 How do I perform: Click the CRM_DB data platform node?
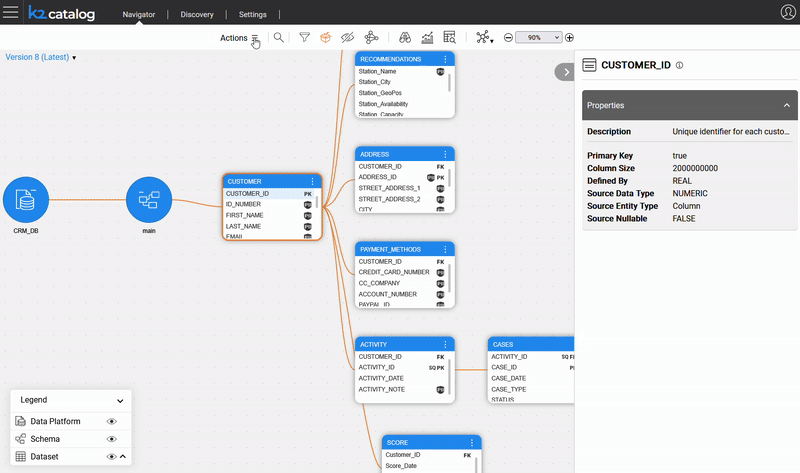(x=26, y=201)
